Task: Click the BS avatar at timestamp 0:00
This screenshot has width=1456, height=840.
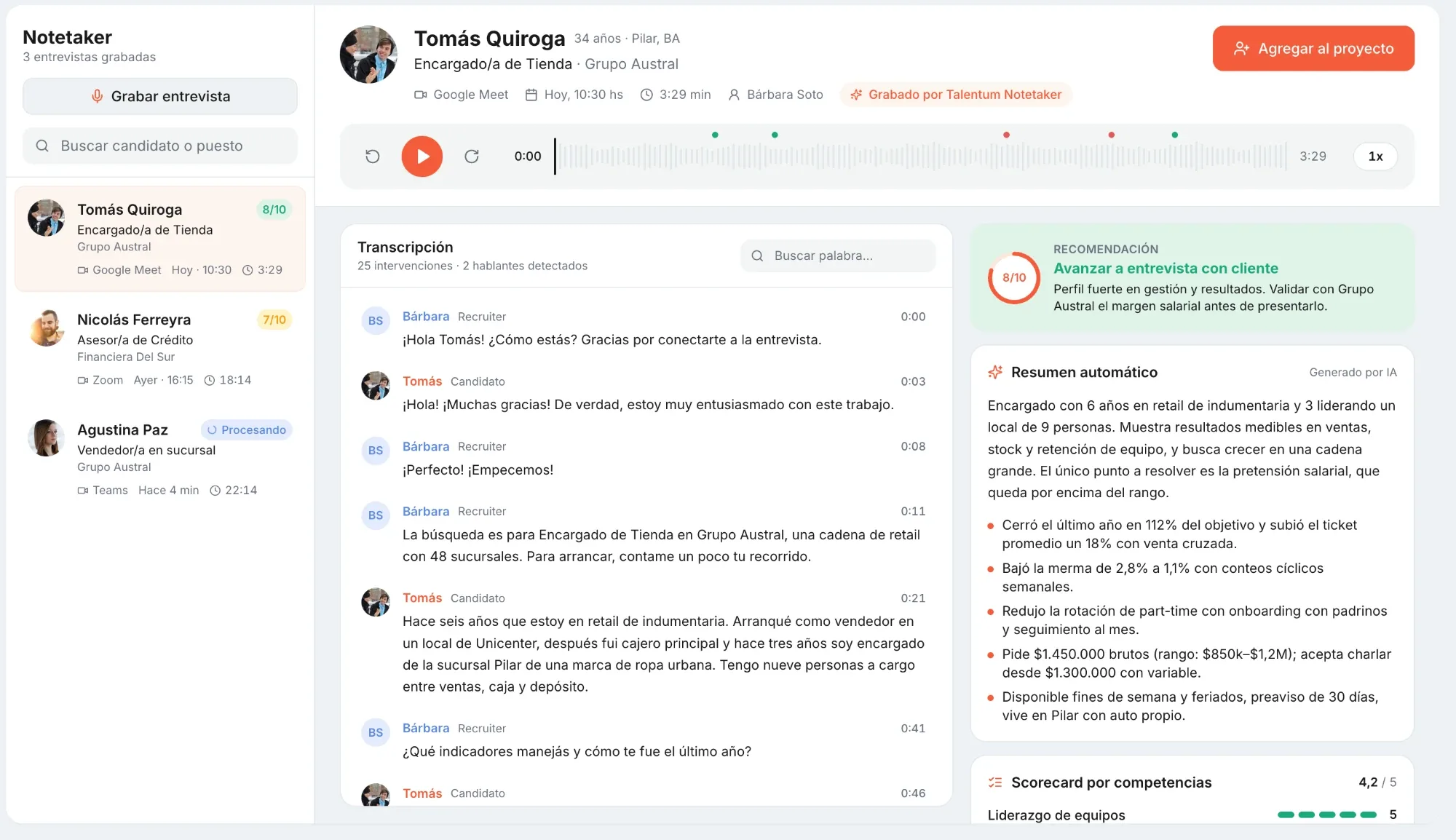Action: [x=376, y=321]
